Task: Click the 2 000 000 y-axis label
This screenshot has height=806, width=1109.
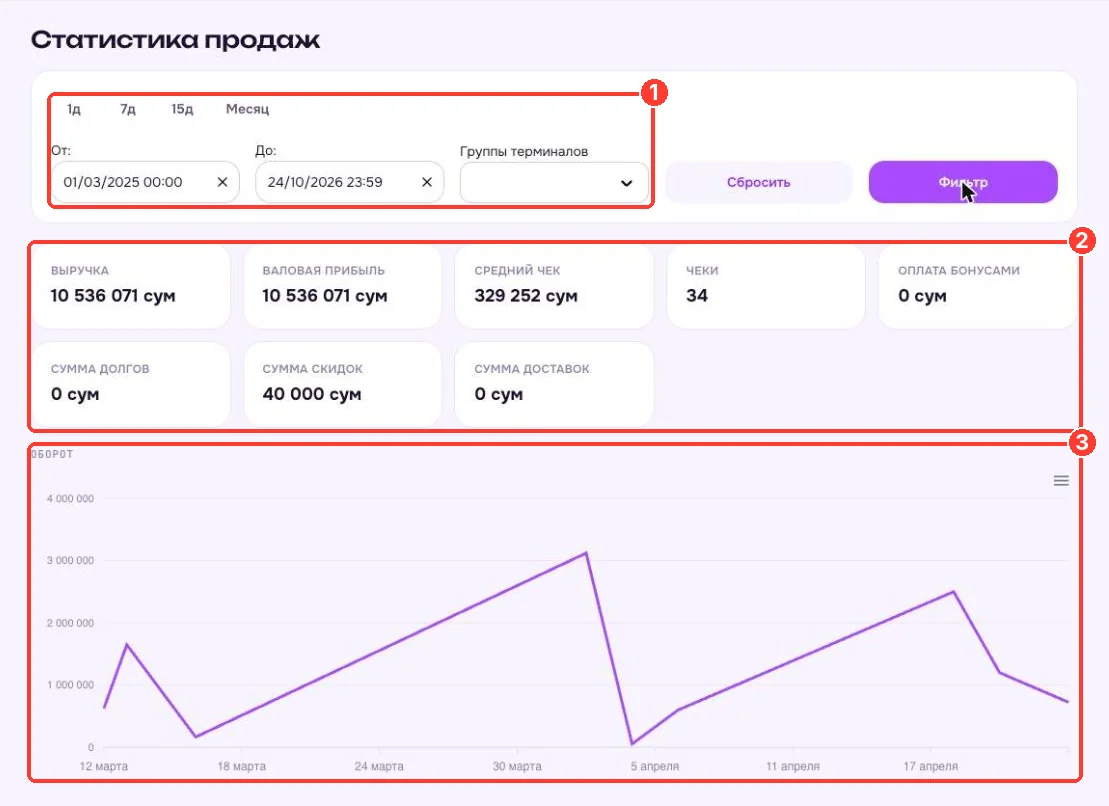Action: pyautogui.click(x=70, y=623)
